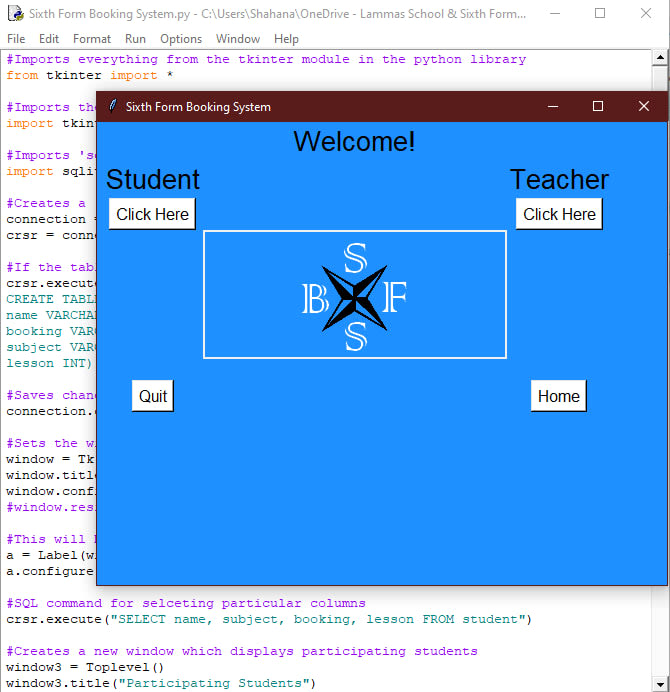Open the Run menu

pyautogui.click(x=135, y=39)
